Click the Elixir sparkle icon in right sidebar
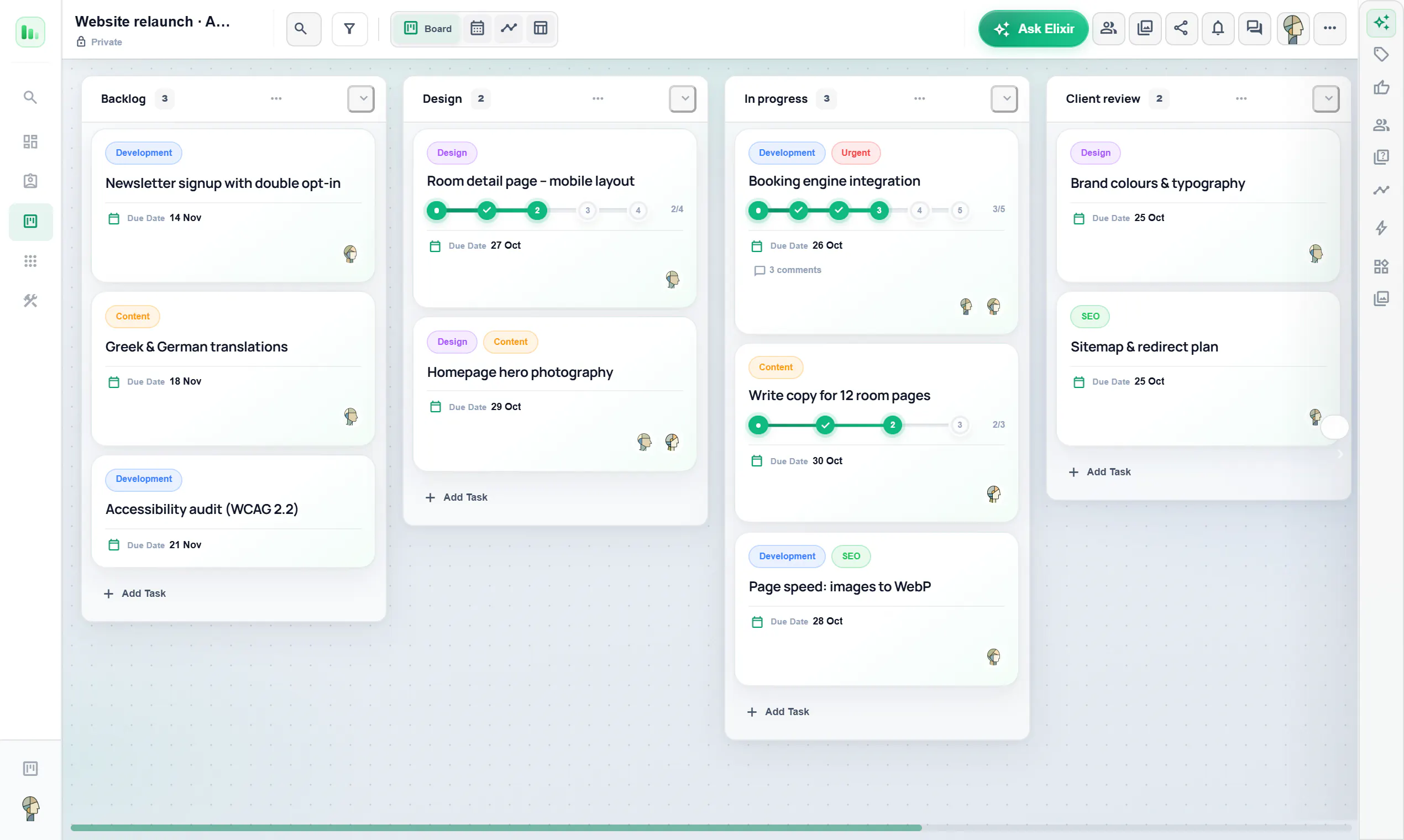This screenshot has height=840, width=1404. click(x=1381, y=23)
